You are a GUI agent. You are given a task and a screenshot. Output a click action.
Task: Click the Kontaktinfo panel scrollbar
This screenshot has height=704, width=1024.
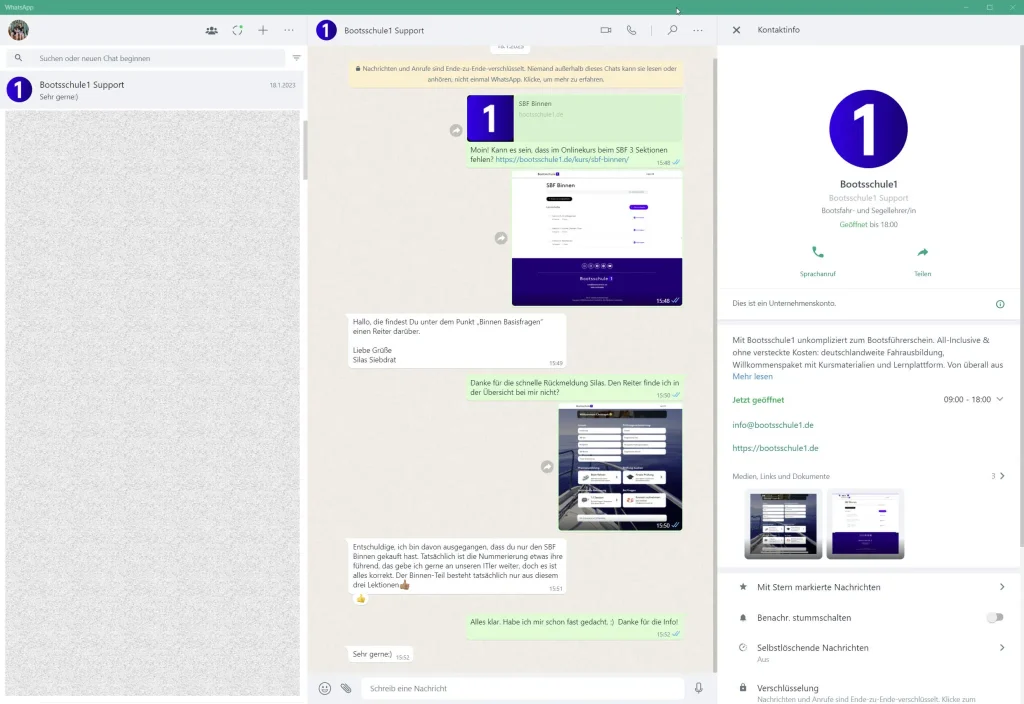(1021, 295)
